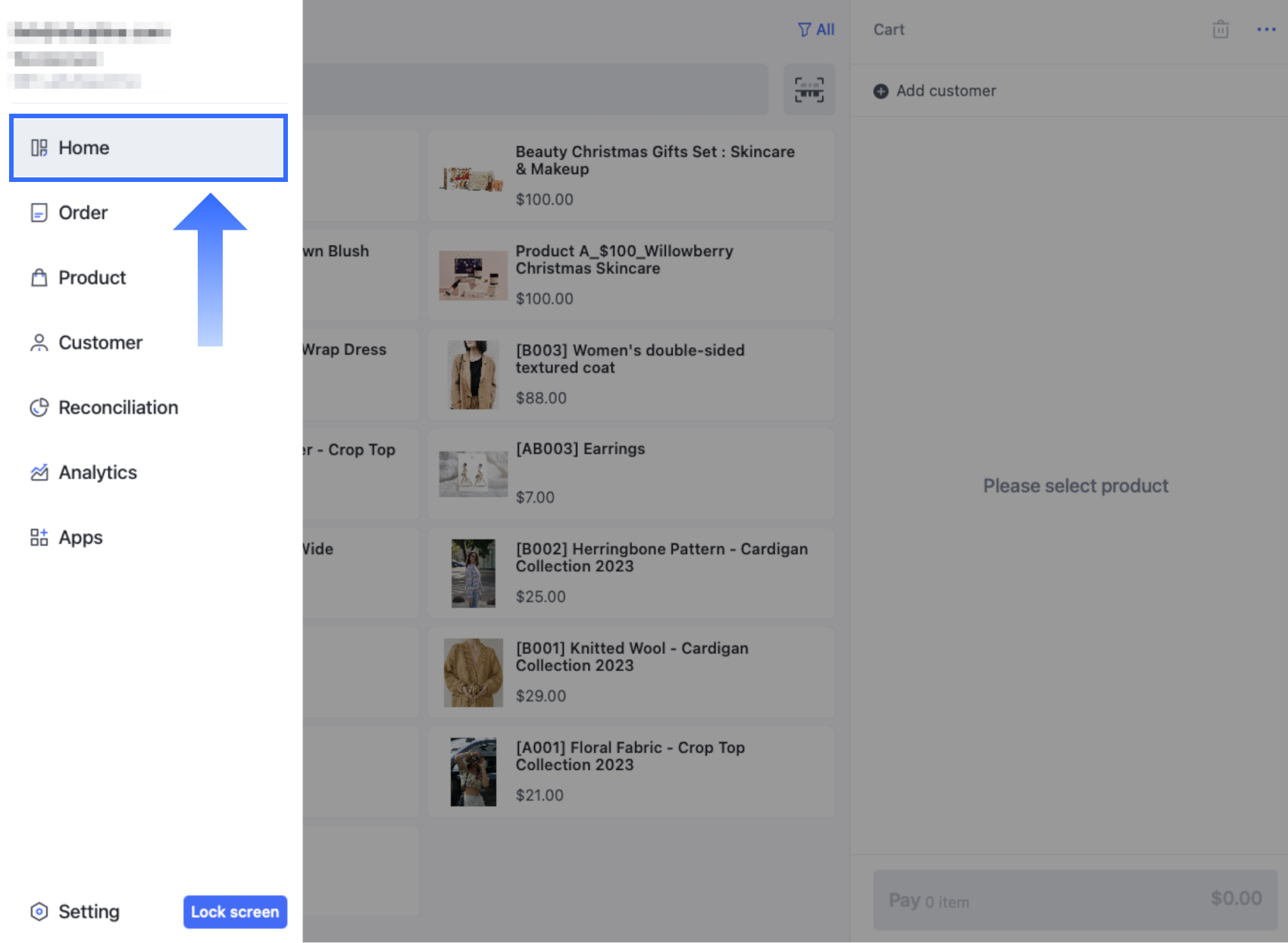1288x943 pixels.
Task: Click the $29.00 Knitted Wool price
Action: click(540, 696)
